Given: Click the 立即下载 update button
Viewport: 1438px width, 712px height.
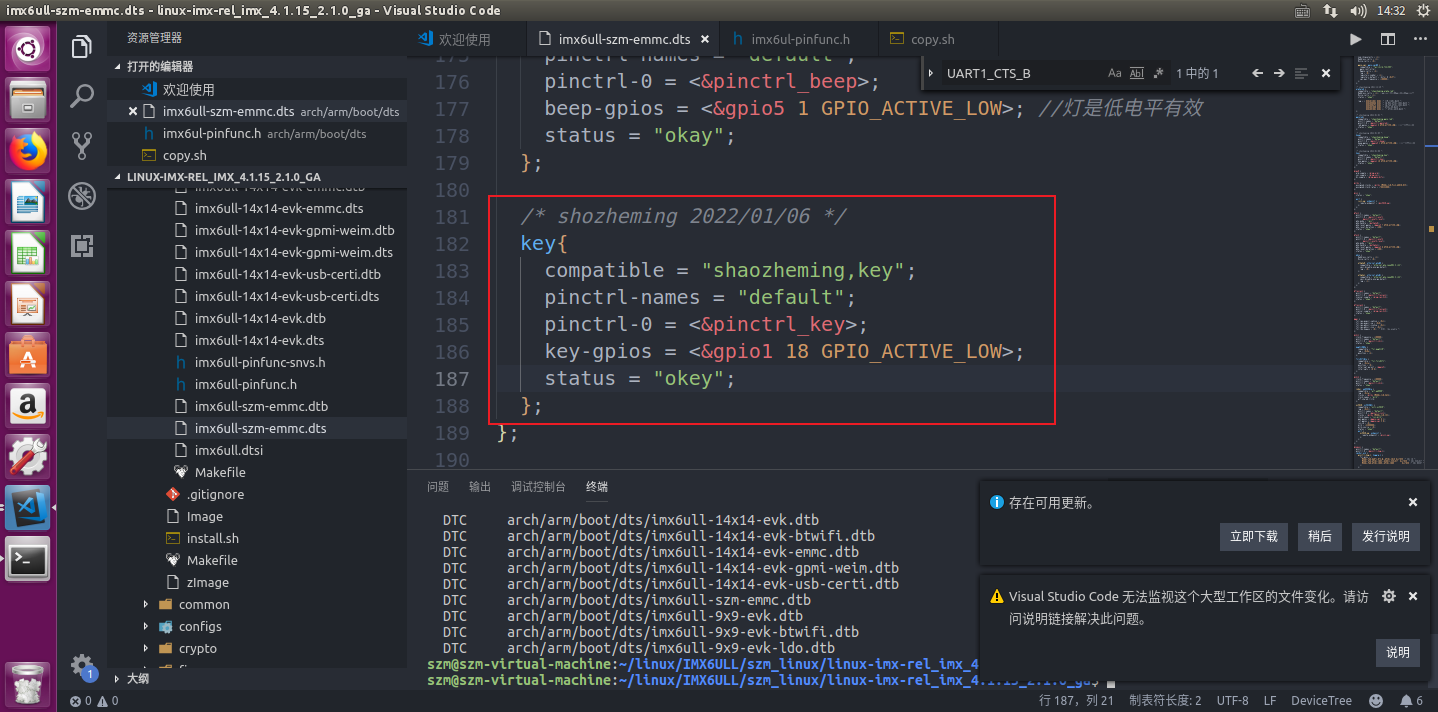Looking at the screenshot, I should 1254,536.
